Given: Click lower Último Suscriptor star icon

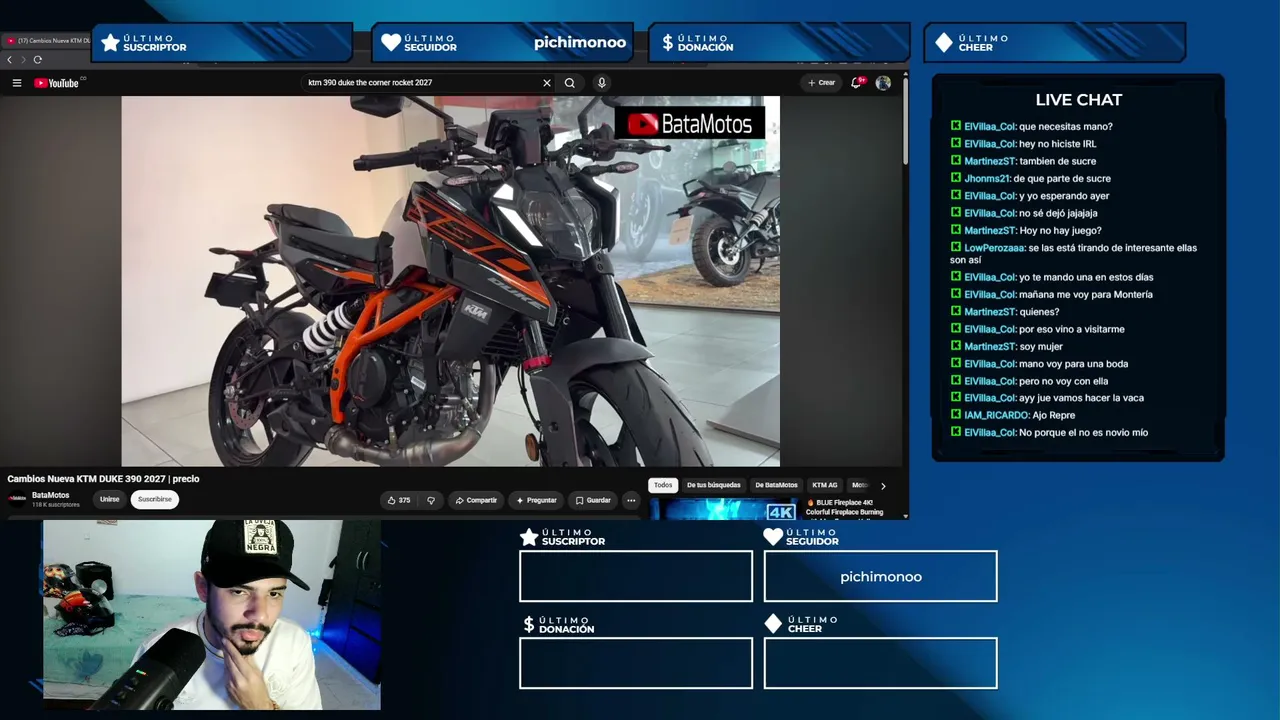Looking at the screenshot, I should [529, 537].
